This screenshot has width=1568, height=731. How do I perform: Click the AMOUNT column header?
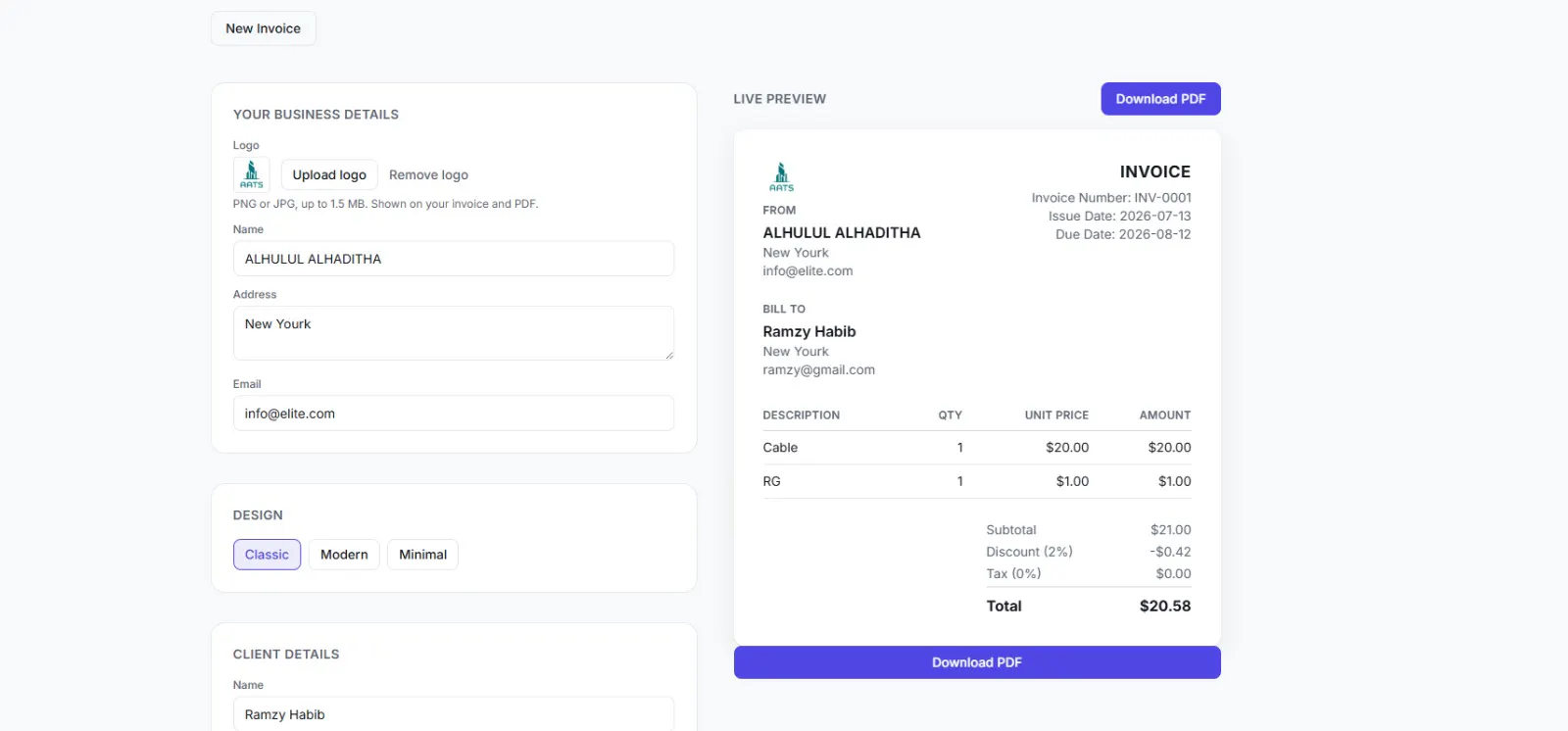[x=1165, y=415]
